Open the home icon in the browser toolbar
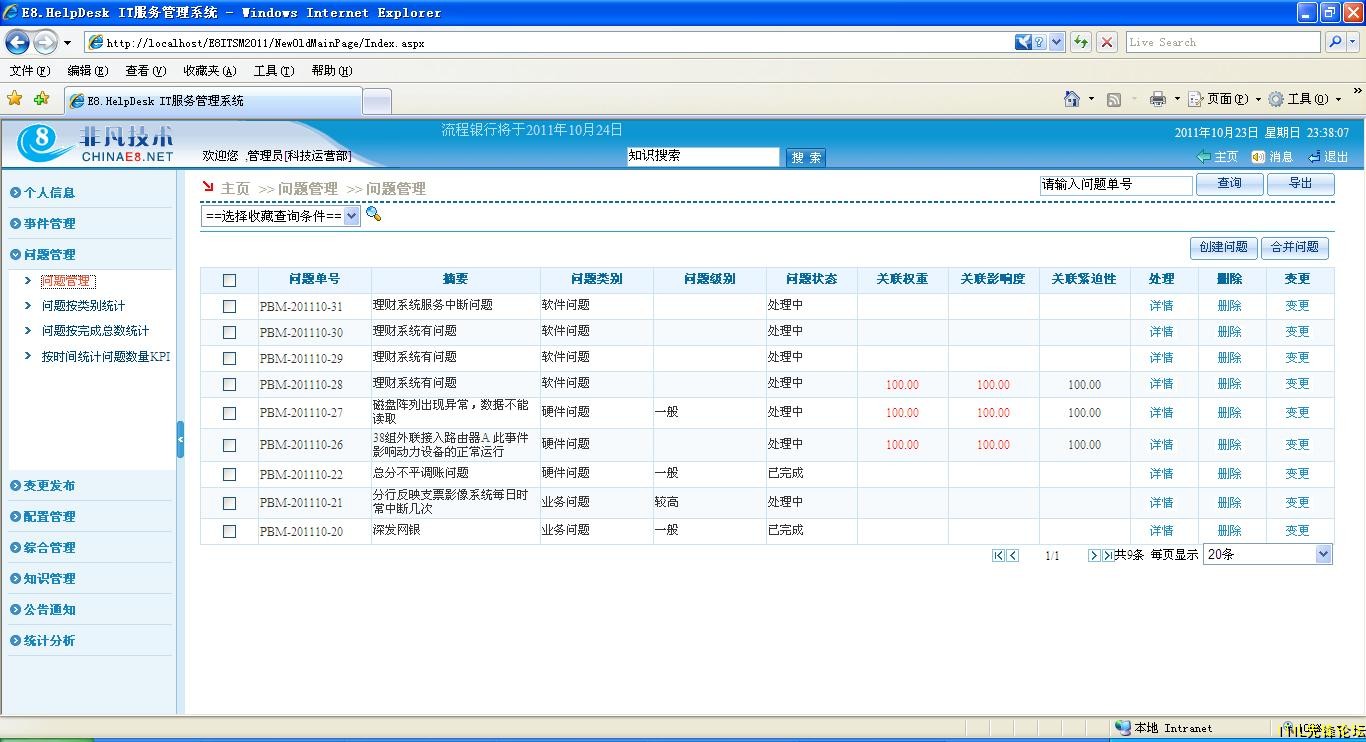 coord(1072,99)
